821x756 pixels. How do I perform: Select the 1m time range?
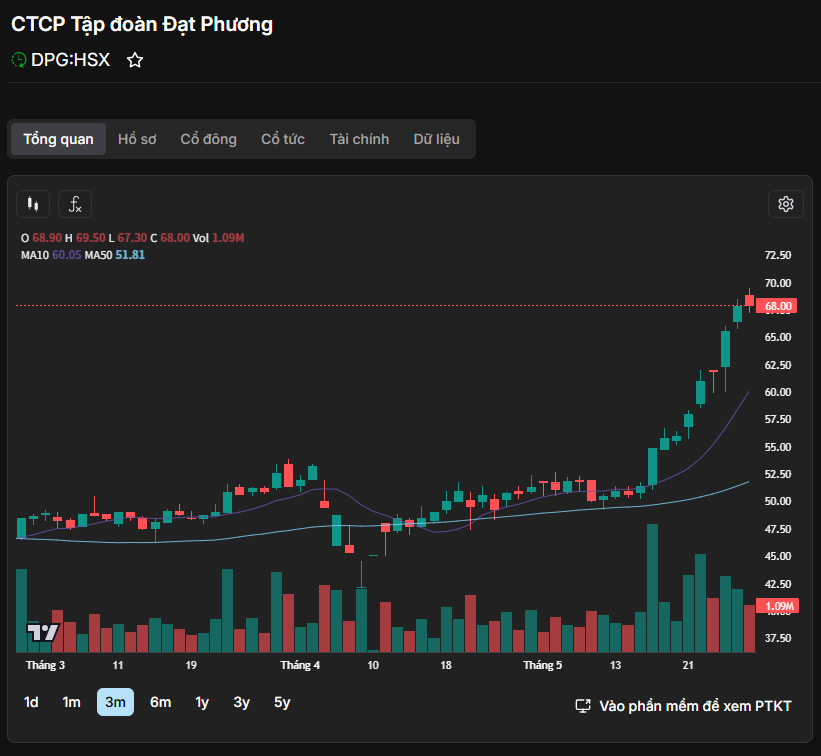pos(71,702)
